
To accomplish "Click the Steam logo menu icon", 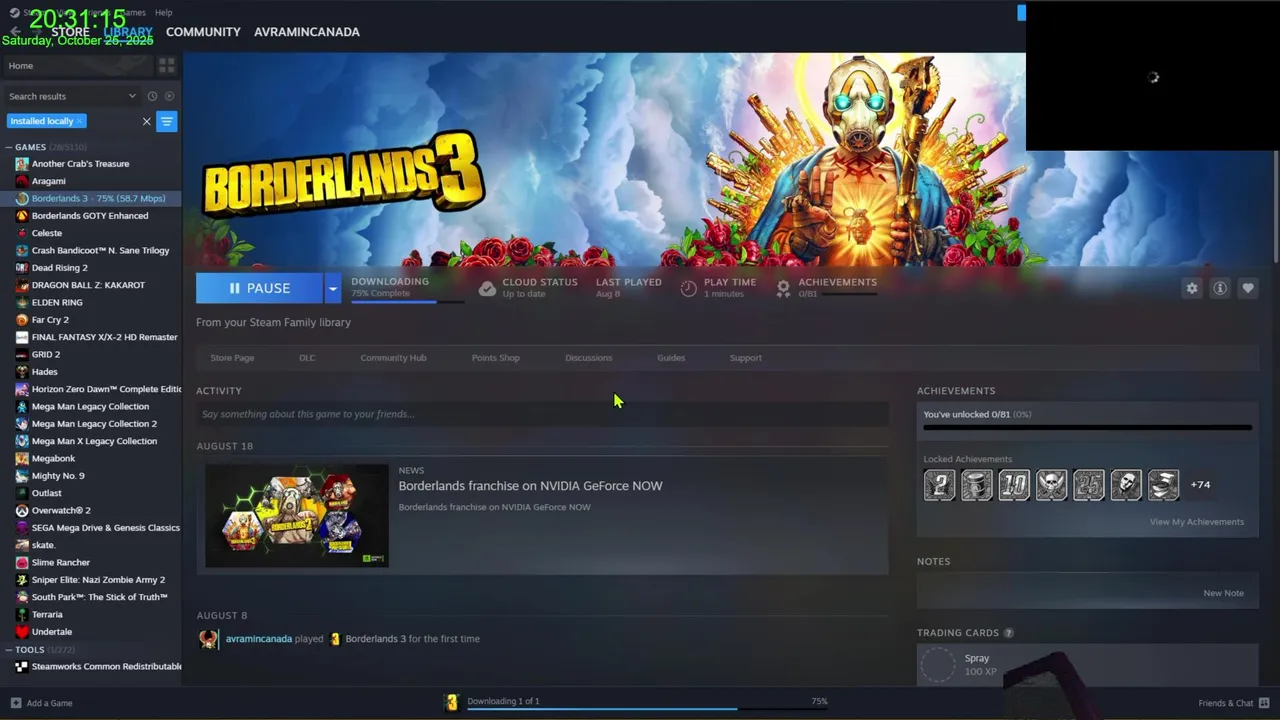I will [x=14, y=13].
